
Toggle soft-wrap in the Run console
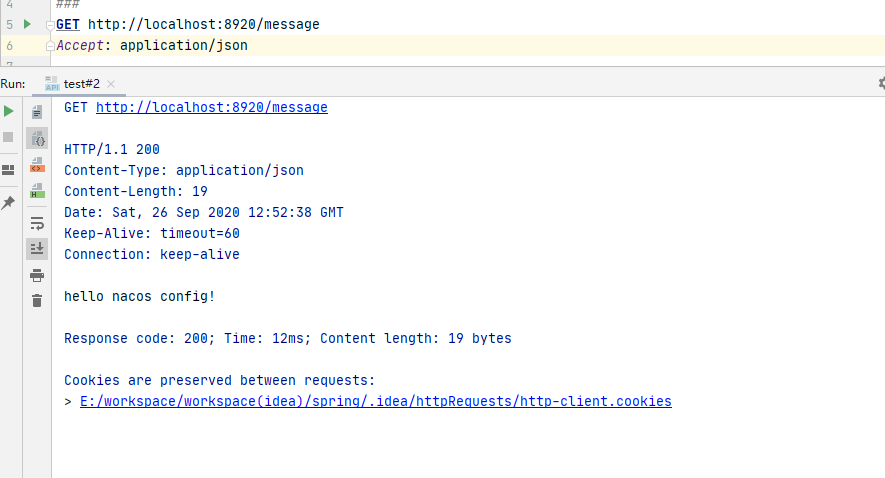click(37, 223)
